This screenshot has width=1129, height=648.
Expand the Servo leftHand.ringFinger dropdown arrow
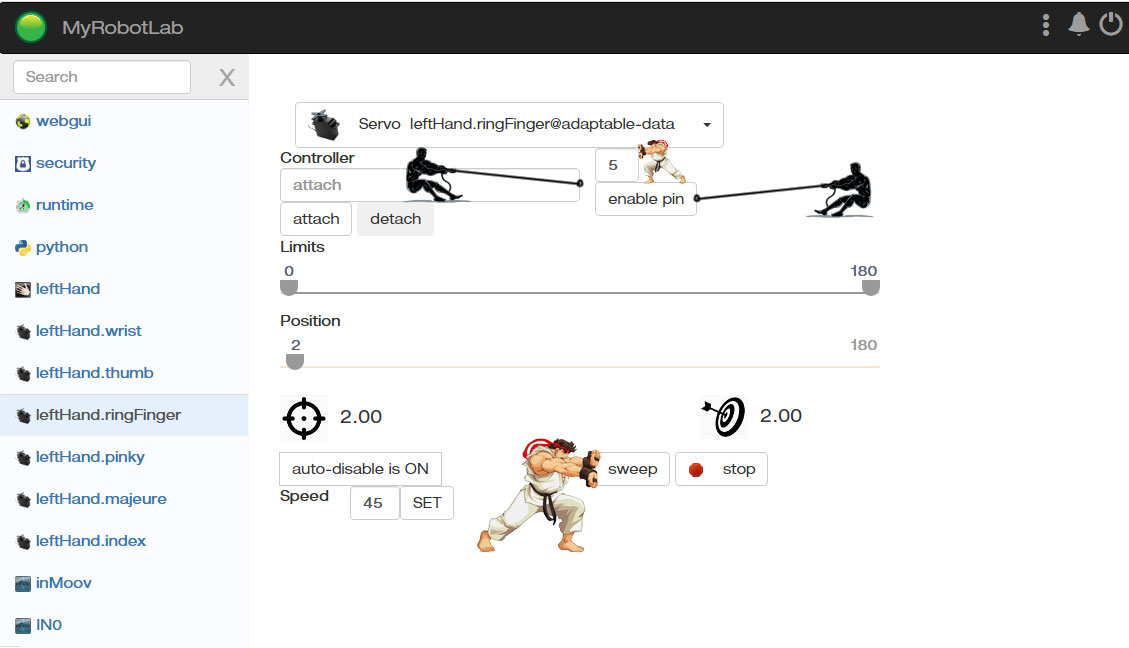707,125
